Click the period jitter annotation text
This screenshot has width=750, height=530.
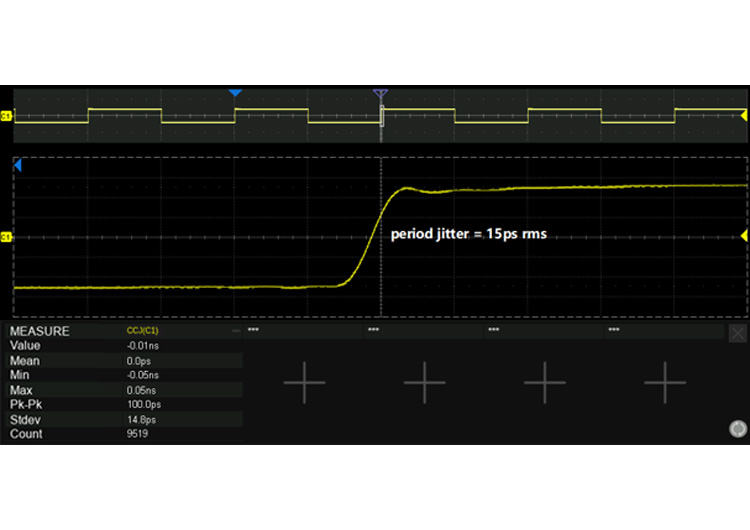pyautogui.click(x=468, y=233)
